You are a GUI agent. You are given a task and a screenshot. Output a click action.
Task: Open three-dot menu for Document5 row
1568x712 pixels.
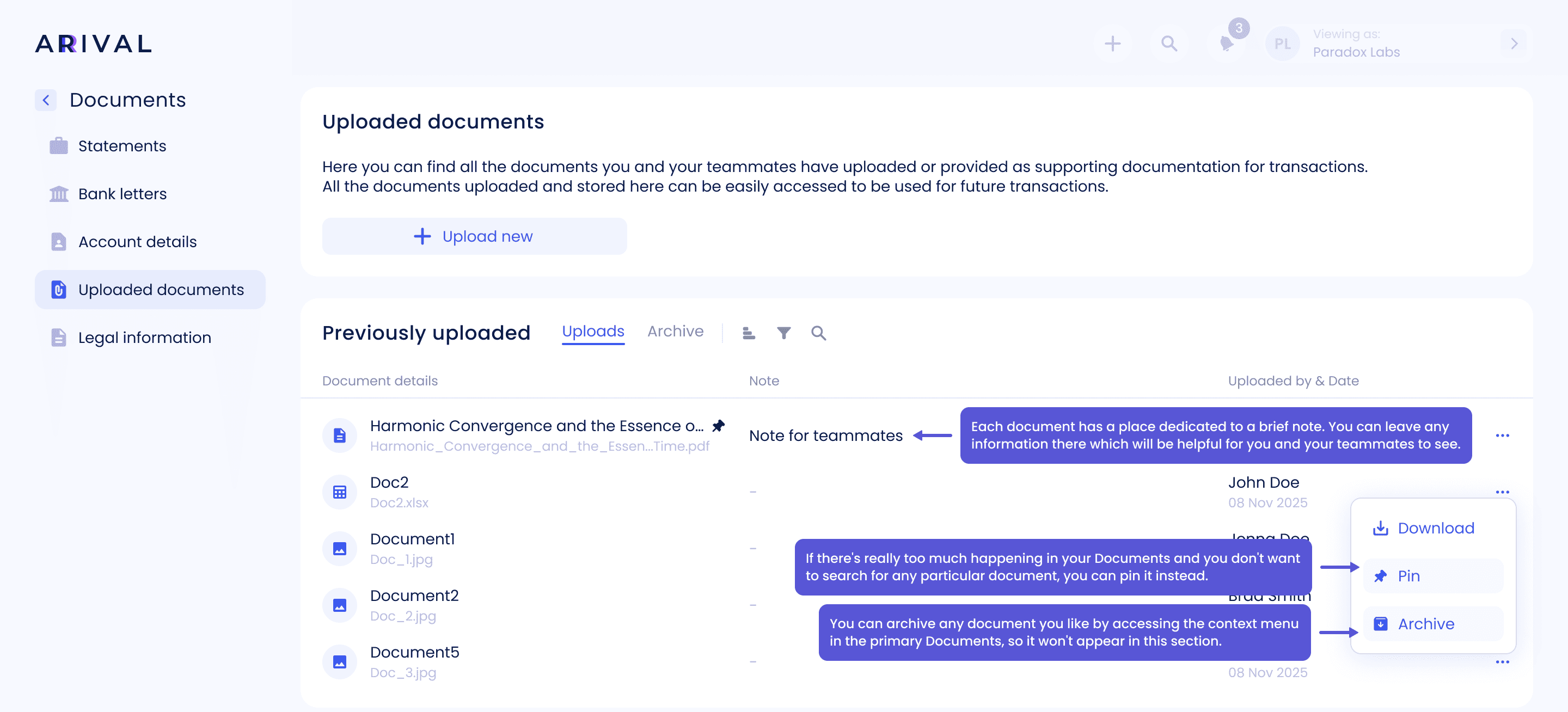click(1502, 662)
